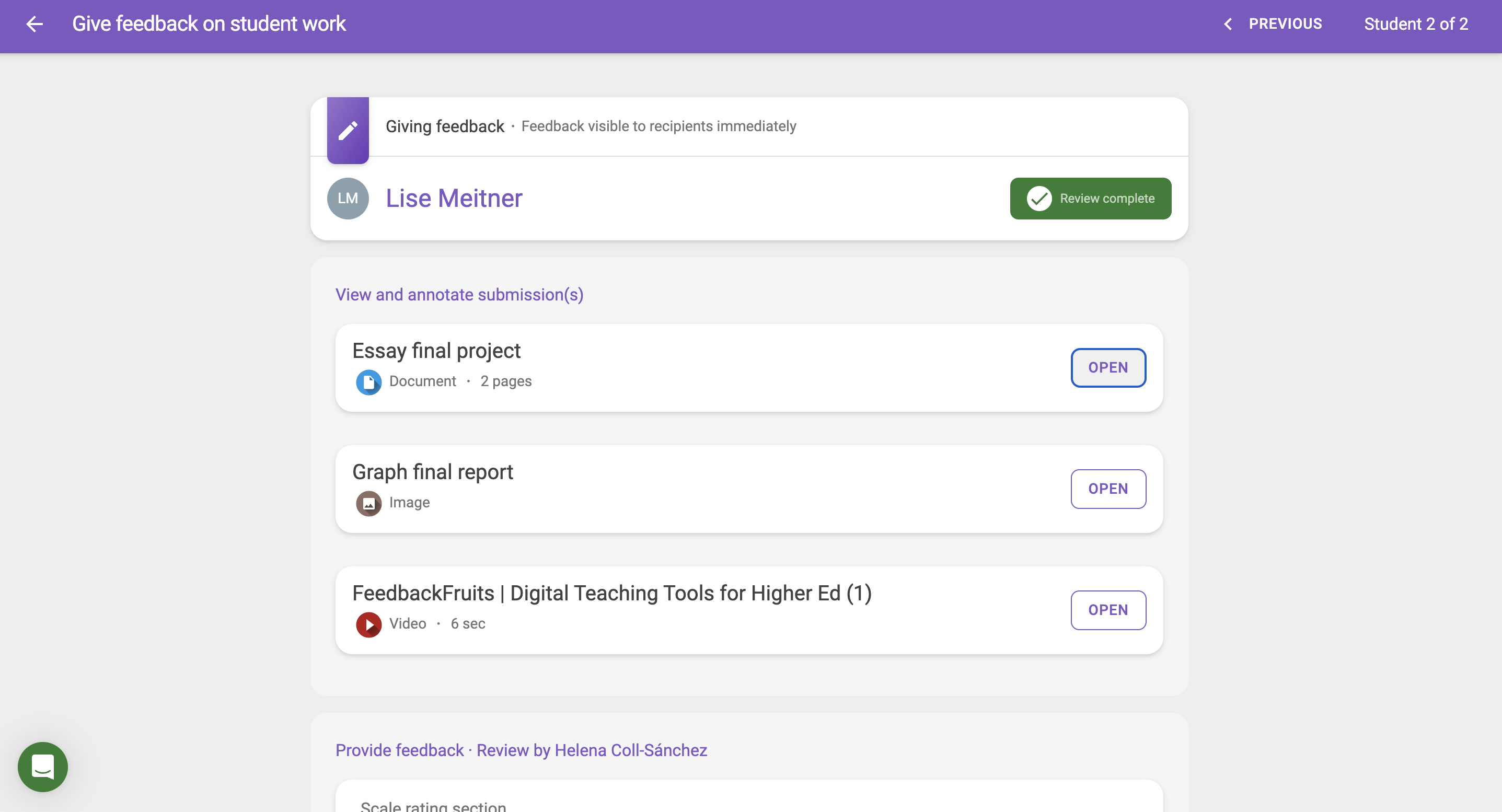Click the "Giving feedback" label

click(445, 126)
